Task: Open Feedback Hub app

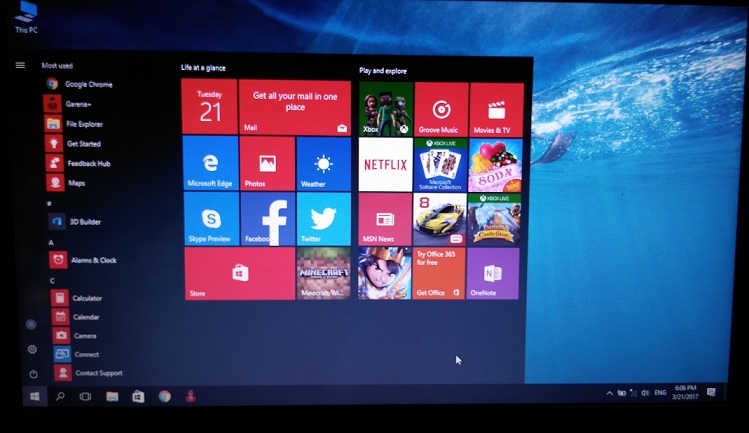Action: (x=78, y=163)
